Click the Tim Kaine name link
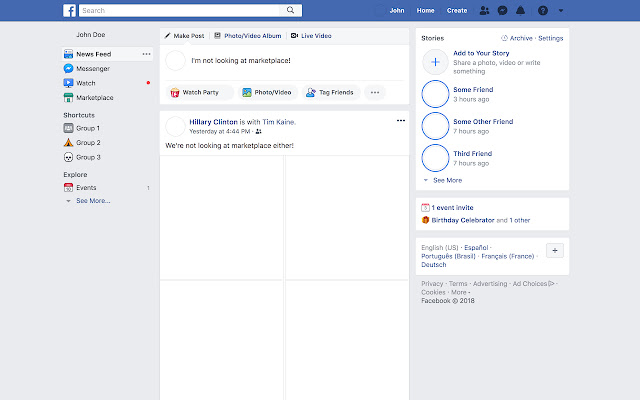 coord(279,122)
